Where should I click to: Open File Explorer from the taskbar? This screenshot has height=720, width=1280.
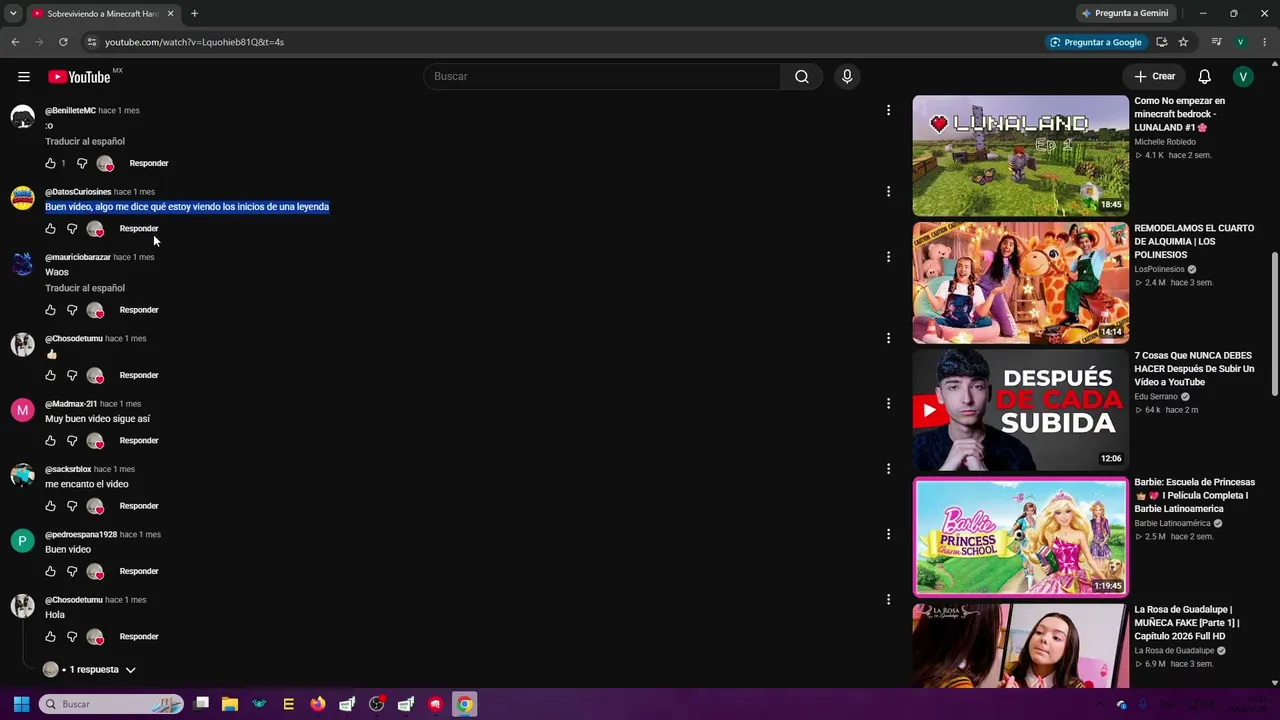(x=230, y=704)
